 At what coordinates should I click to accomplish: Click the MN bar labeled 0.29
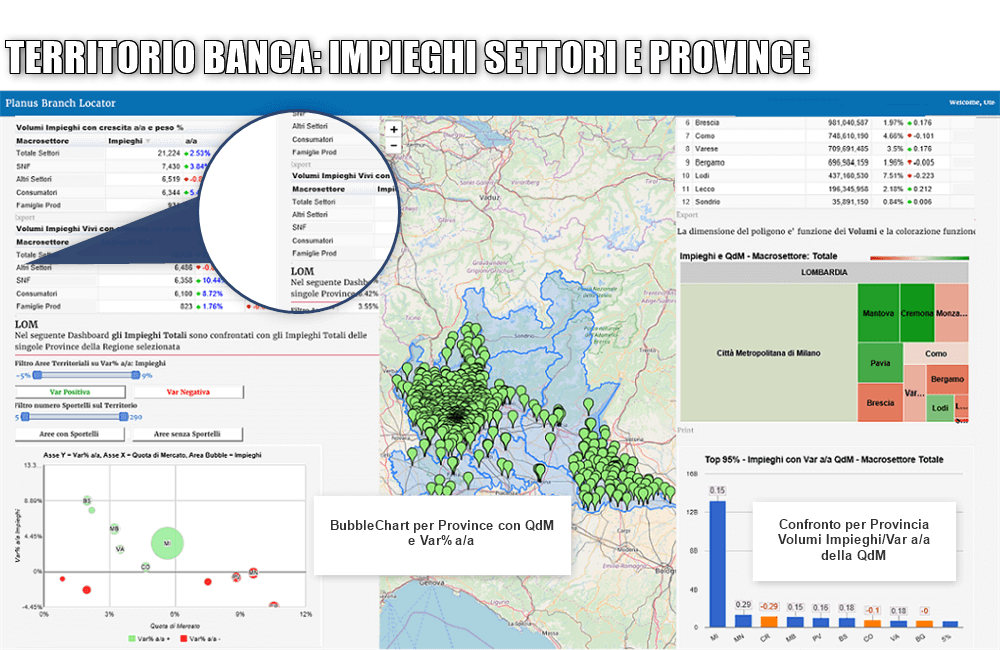pyautogui.click(x=743, y=620)
